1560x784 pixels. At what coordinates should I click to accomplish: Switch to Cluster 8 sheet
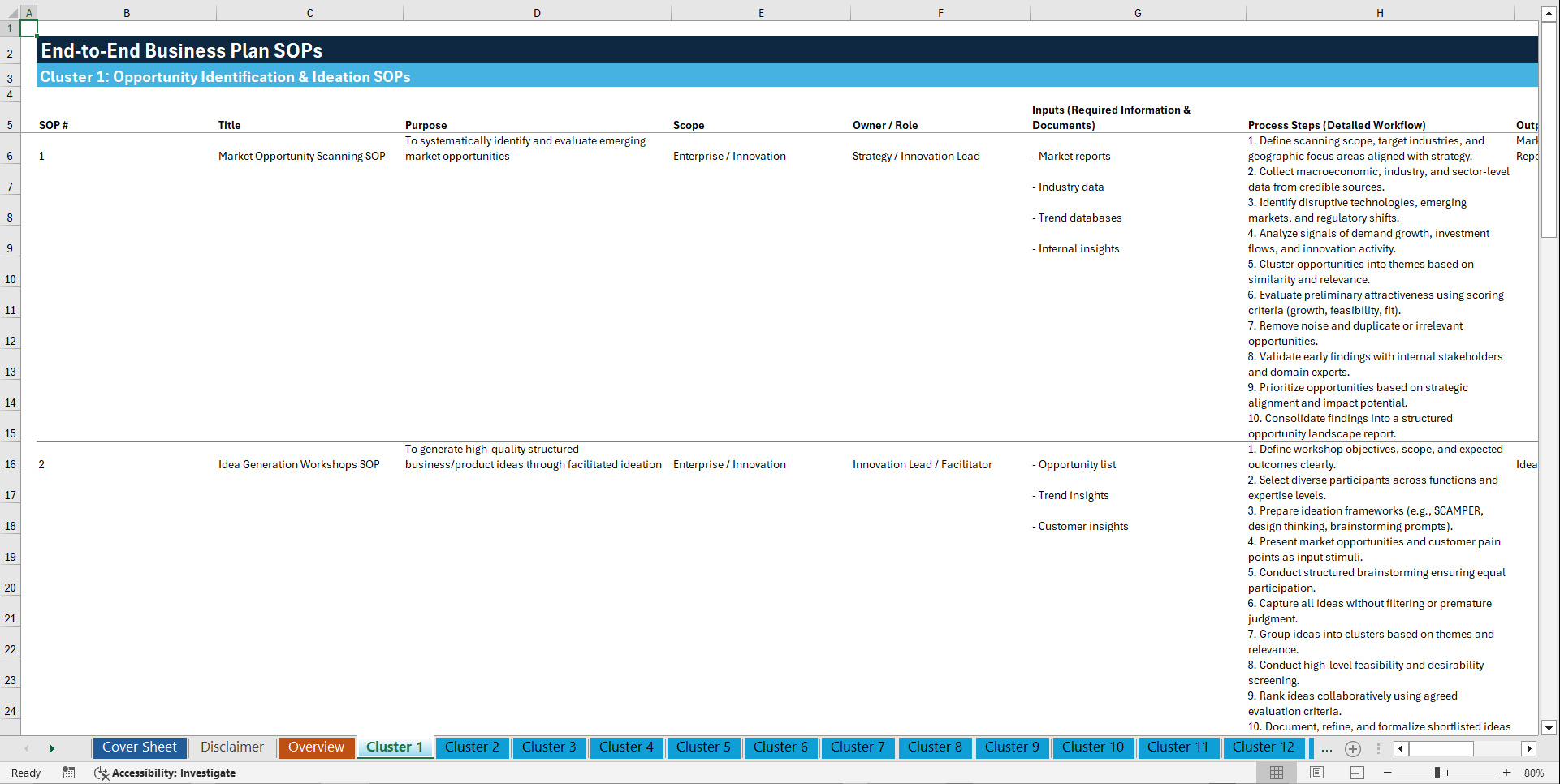click(935, 747)
